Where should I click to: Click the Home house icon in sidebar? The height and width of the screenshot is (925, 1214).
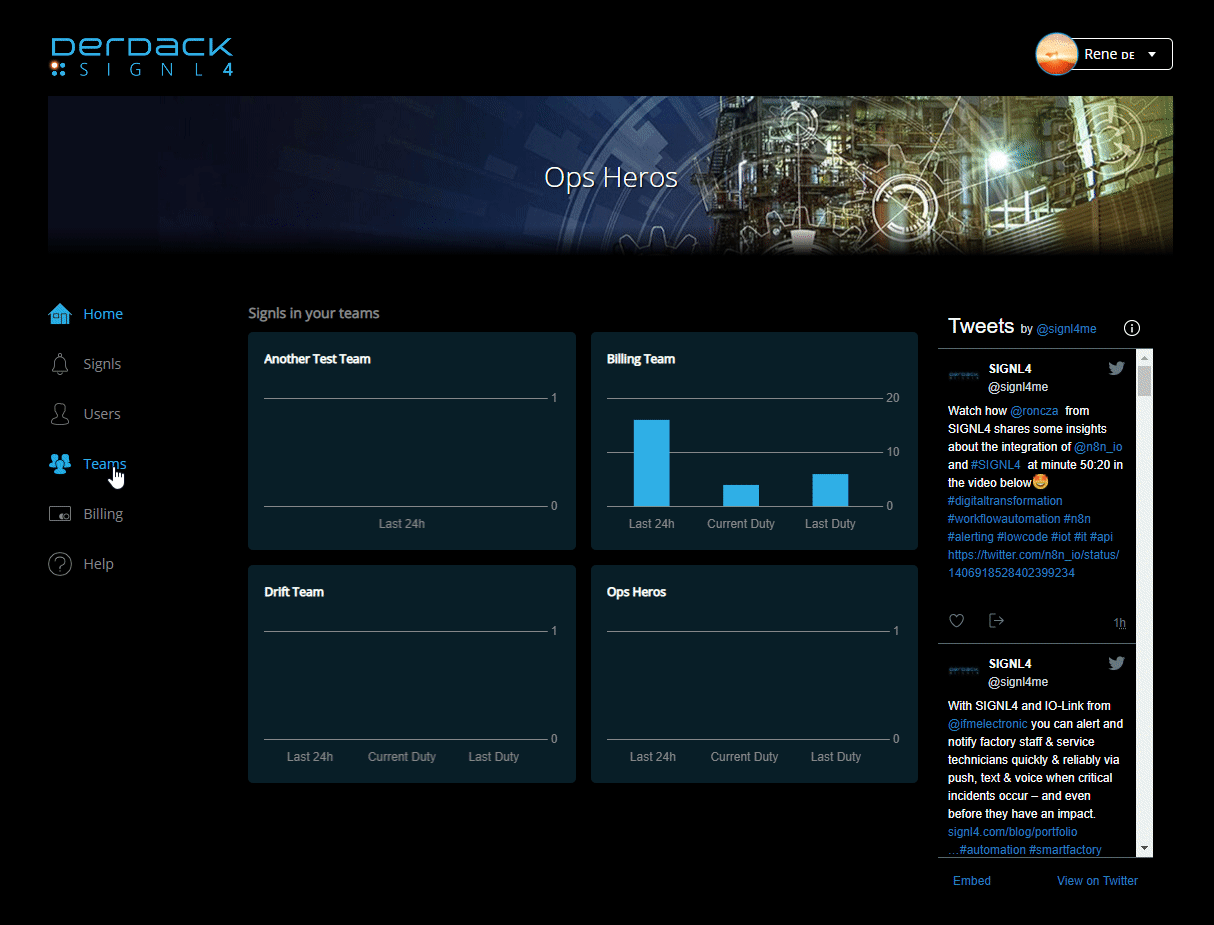coord(60,314)
